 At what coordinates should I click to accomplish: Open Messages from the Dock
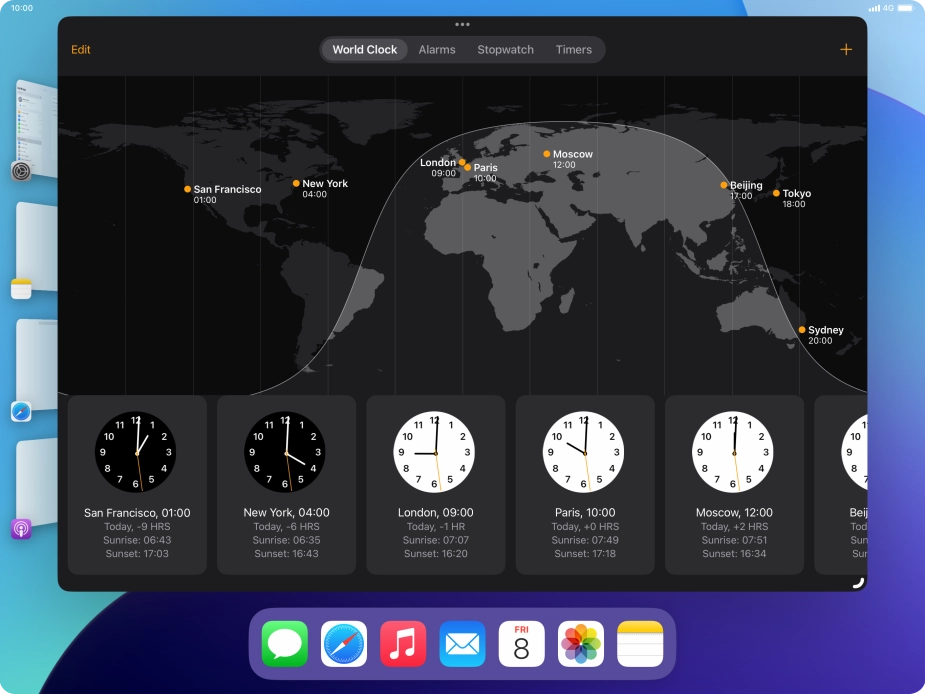pos(284,642)
